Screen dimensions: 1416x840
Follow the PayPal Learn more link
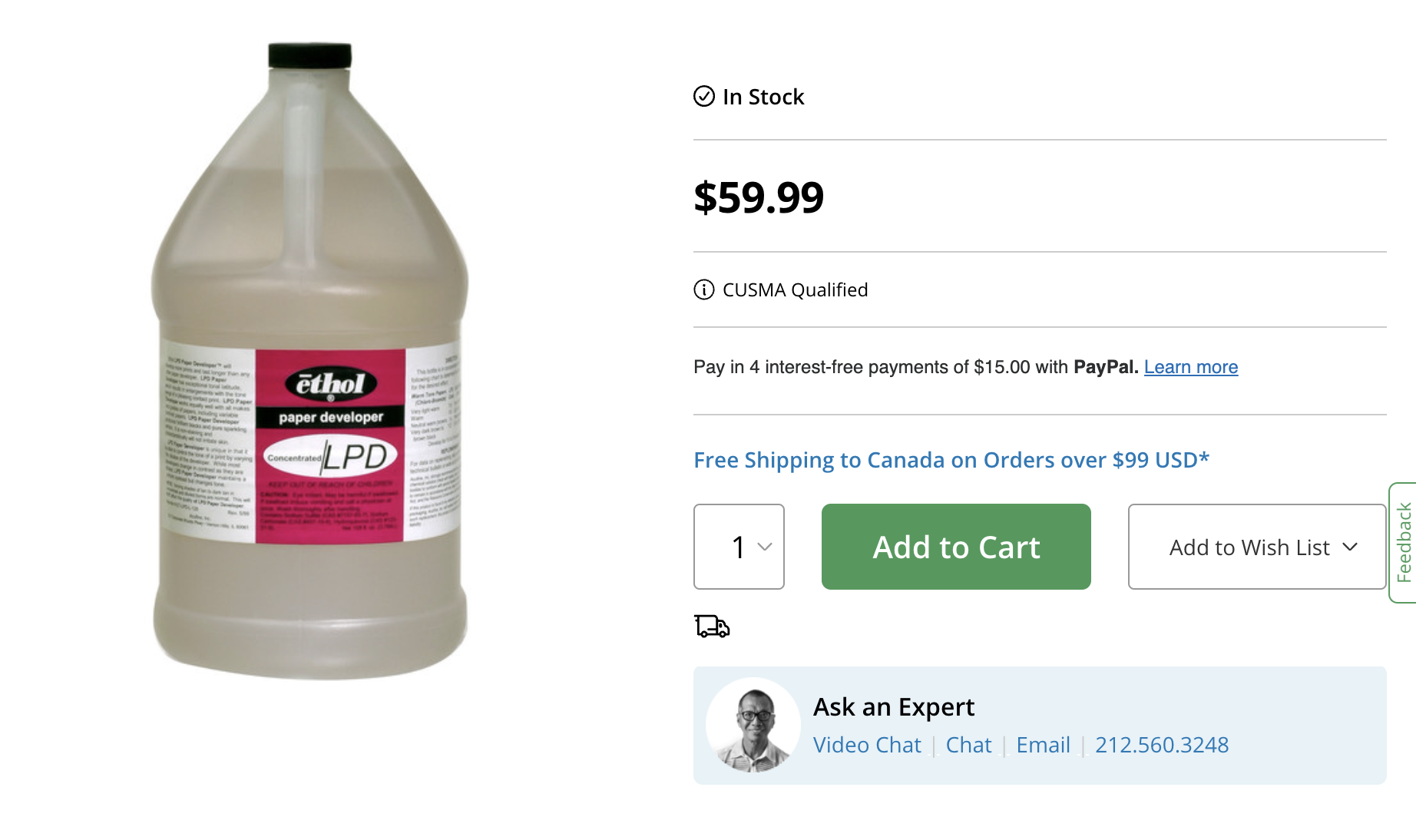[1190, 367]
